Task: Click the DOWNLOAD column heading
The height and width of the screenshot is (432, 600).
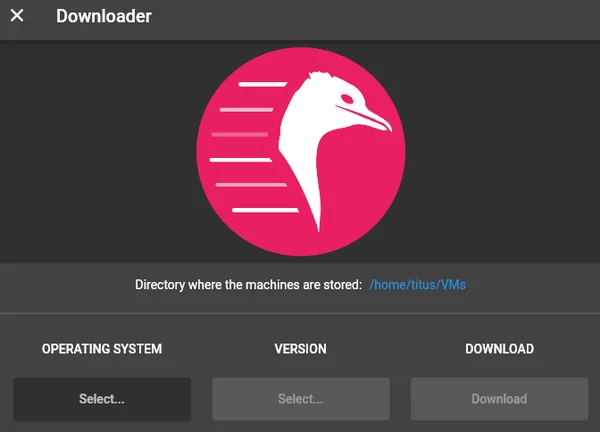Action: pos(499,349)
